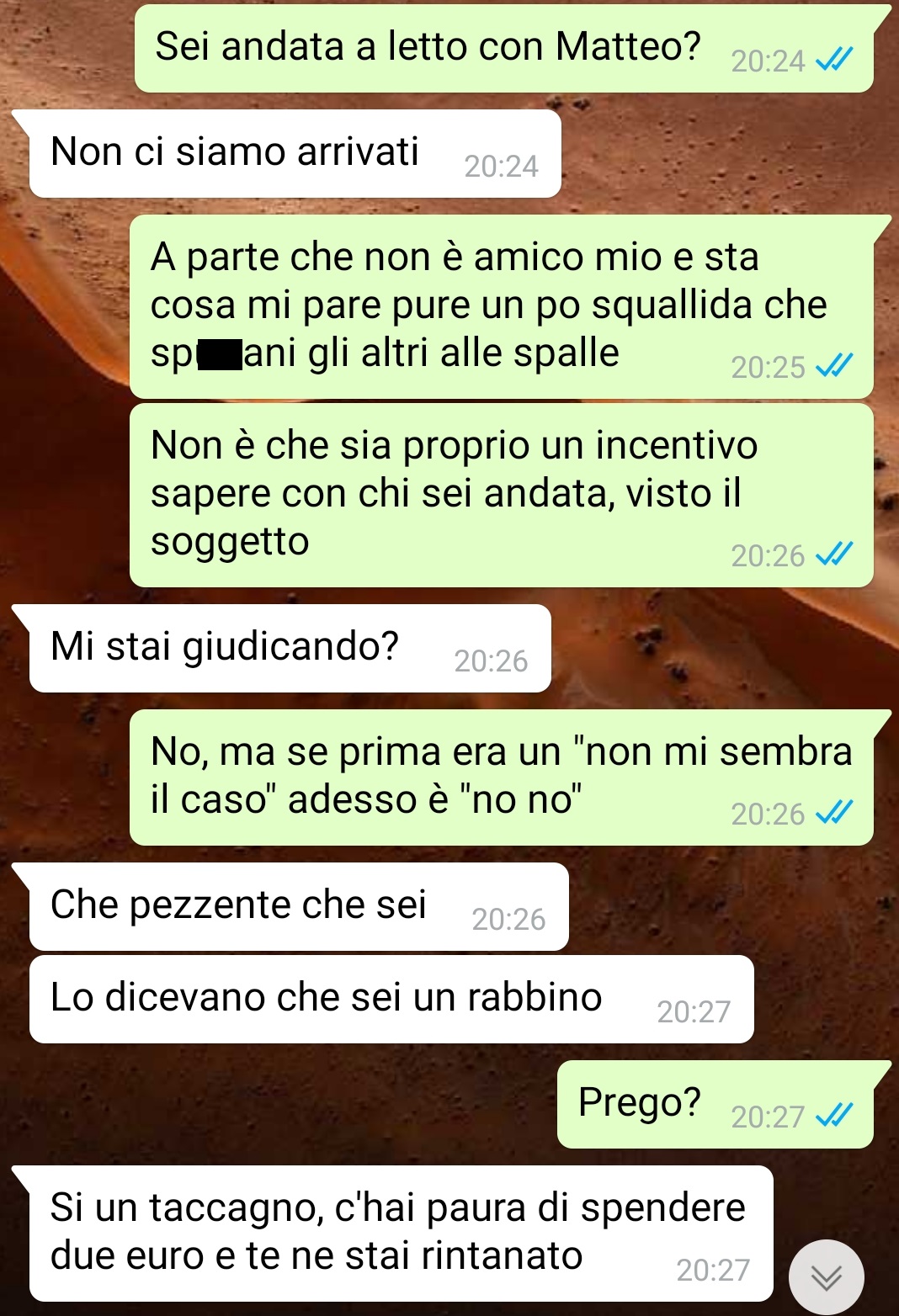This screenshot has width=899, height=1316.
Task: Tap read ticks on the "no no" message
Action: coord(835,812)
